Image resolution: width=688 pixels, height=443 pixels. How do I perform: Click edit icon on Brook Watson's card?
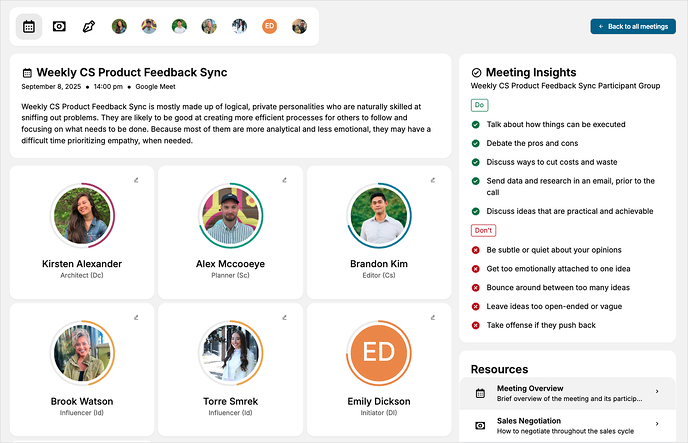(136, 318)
